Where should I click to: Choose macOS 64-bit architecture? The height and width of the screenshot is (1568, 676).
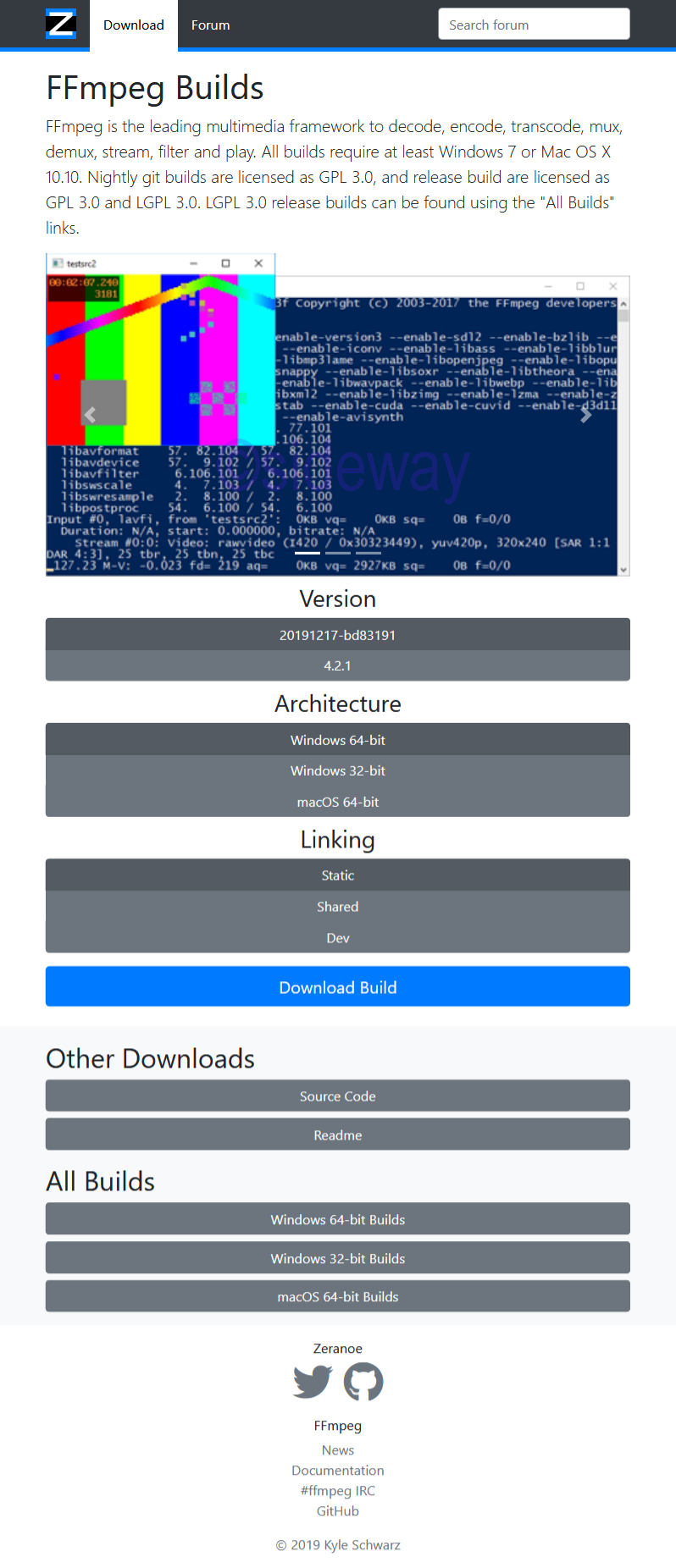pyautogui.click(x=338, y=802)
